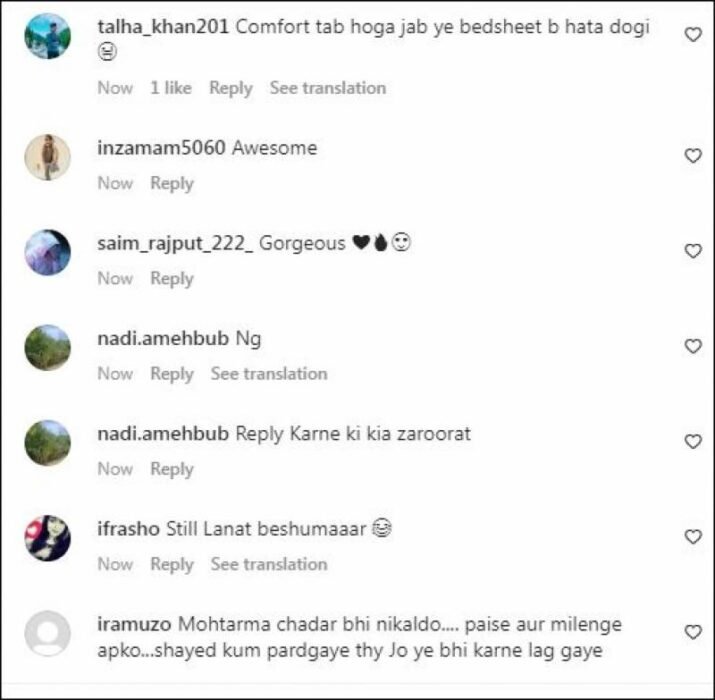This screenshot has height=700, width=715.
Task: Like the 'Reply Karne ki kia zaroorat' comment
Action: tap(693, 442)
